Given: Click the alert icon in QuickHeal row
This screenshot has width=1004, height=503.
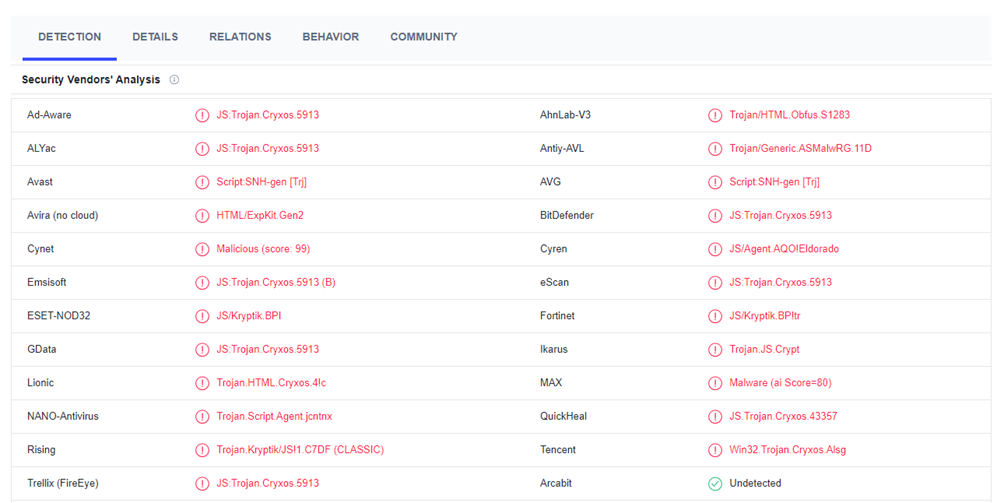Looking at the screenshot, I should (x=715, y=417).
